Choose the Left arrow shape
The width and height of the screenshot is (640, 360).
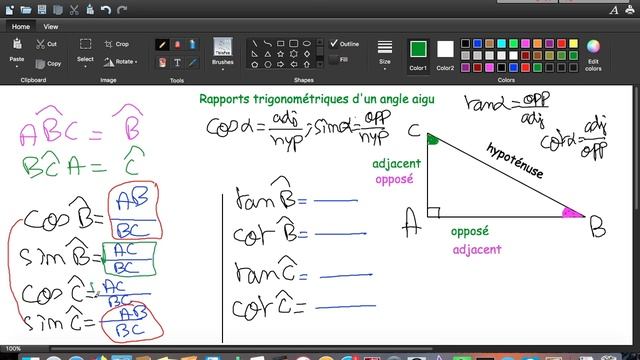293,64
